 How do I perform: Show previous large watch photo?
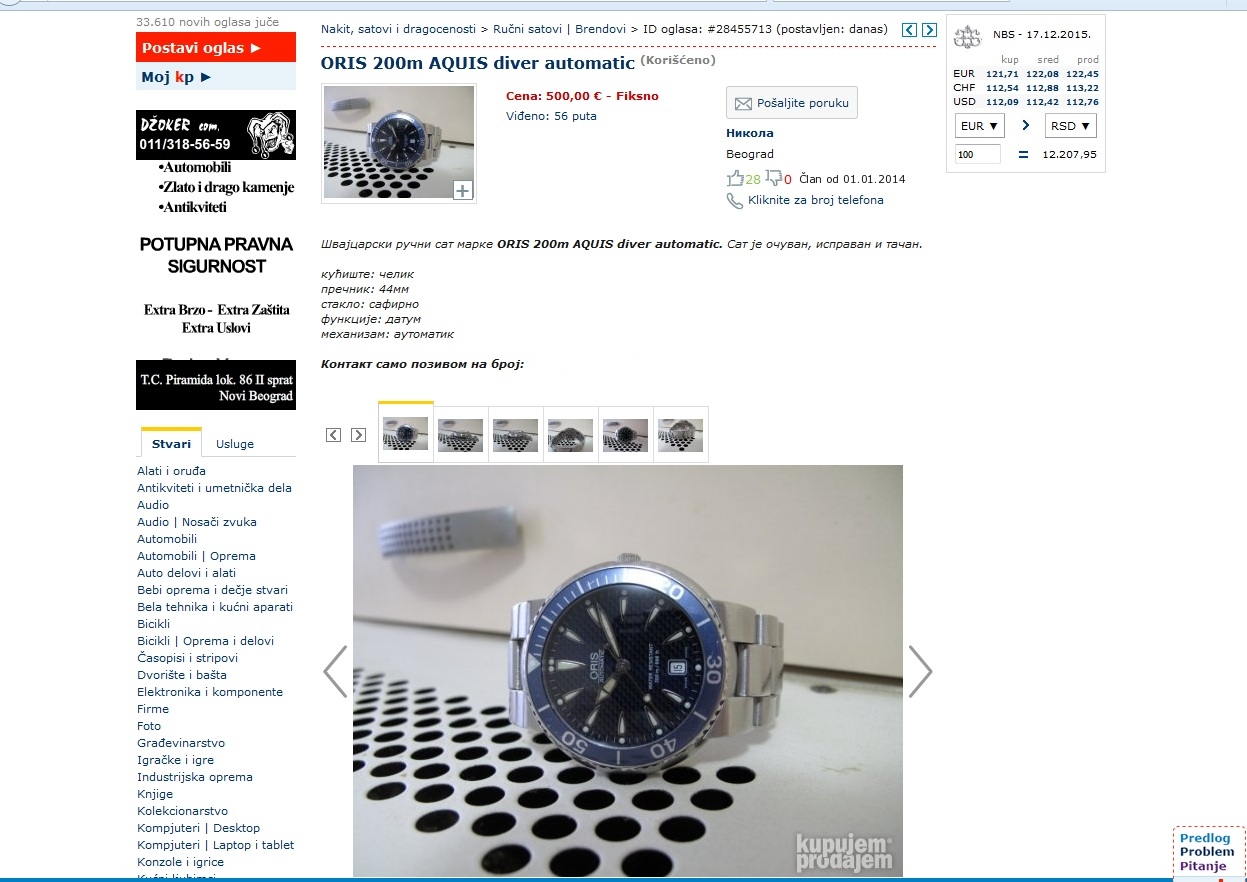336,671
